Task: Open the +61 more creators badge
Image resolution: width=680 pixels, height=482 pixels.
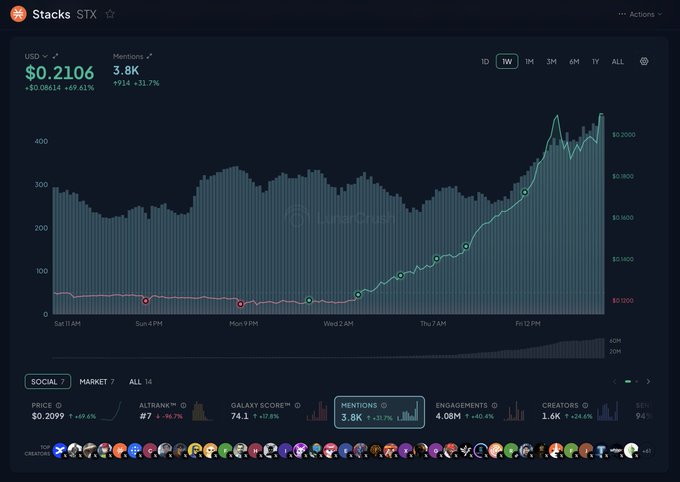Action: point(646,451)
